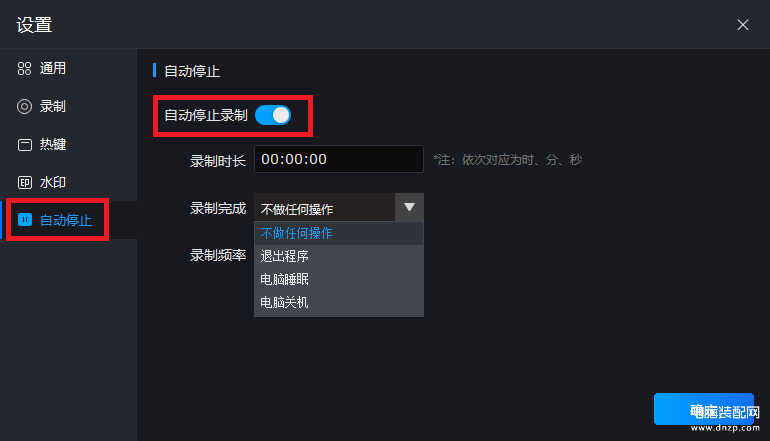Pick 电脑关机 from the dropdown list
770x441 pixels.
(339, 303)
